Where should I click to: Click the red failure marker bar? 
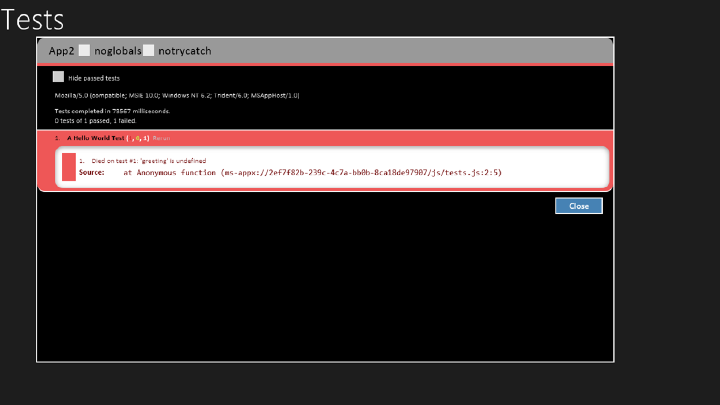pyautogui.click(x=69, y=167)
